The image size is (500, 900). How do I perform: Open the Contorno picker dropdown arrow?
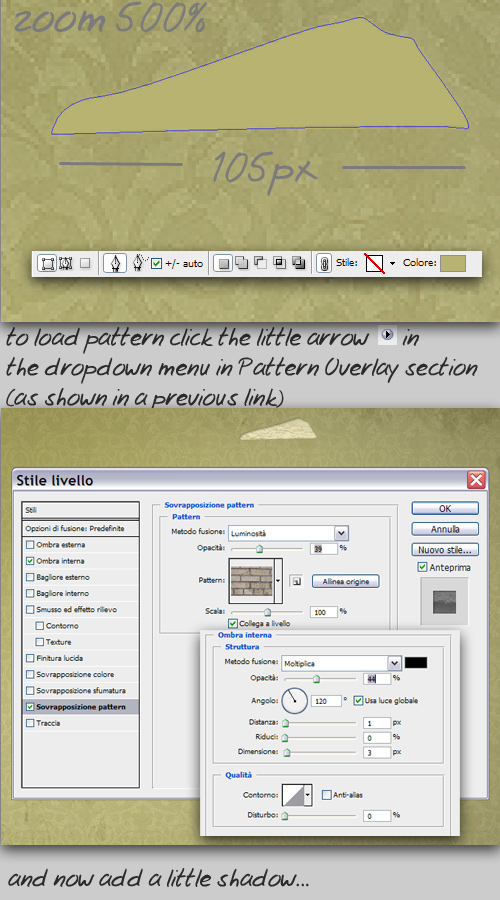308,795
